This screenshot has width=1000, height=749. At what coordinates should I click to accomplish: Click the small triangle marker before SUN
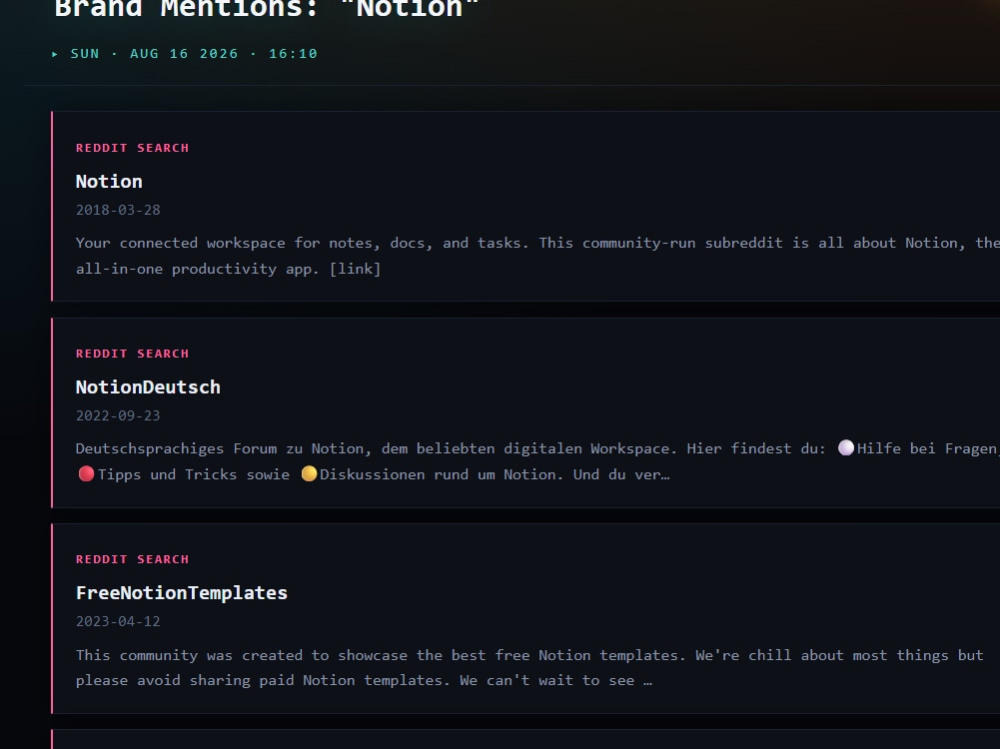point(55,54)
